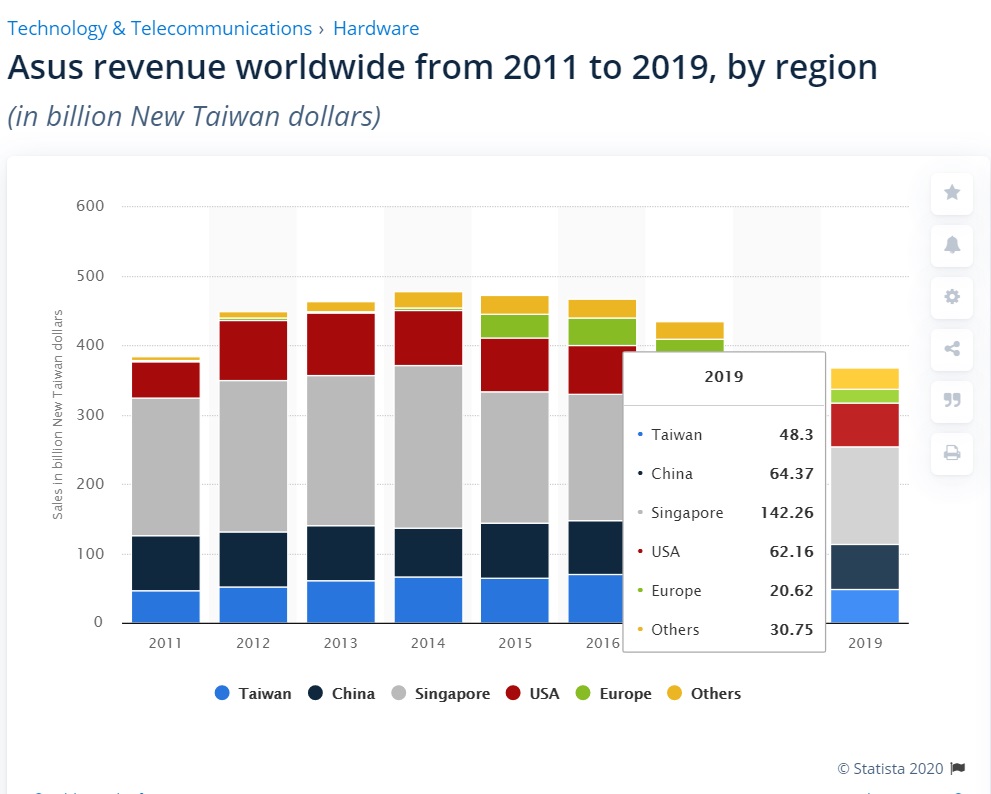Screen dimensions: 991x794
Task: Open chart settings gear icon
Action: coord(952,296)
